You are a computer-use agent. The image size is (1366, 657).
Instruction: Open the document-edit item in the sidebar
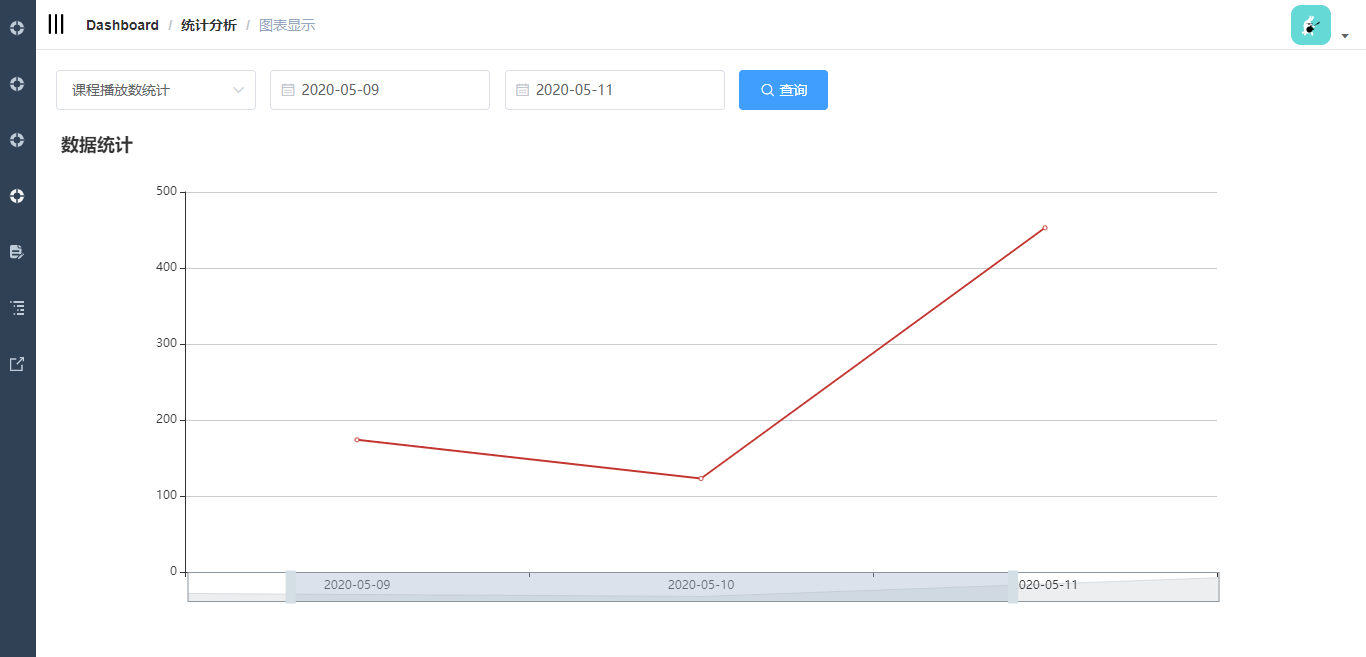click(x=17, y=252)
